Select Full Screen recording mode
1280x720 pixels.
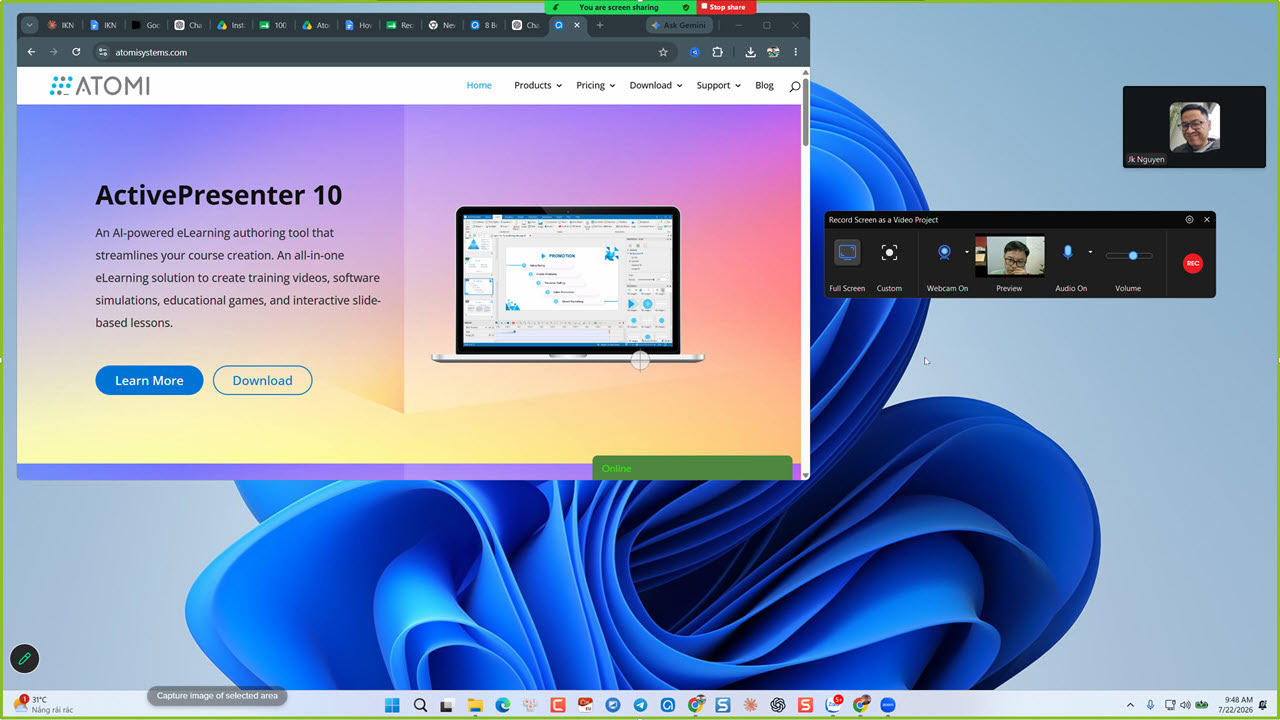point(847,252)
